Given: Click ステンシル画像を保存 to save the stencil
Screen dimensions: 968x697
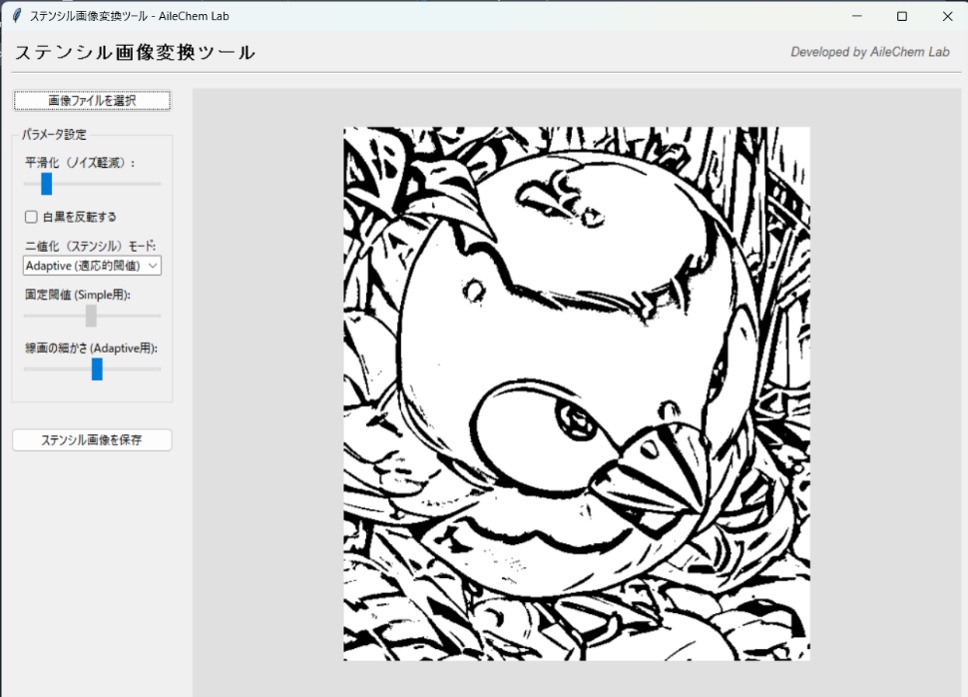Looking at the screenshot, I should click(x=92, y=440).
